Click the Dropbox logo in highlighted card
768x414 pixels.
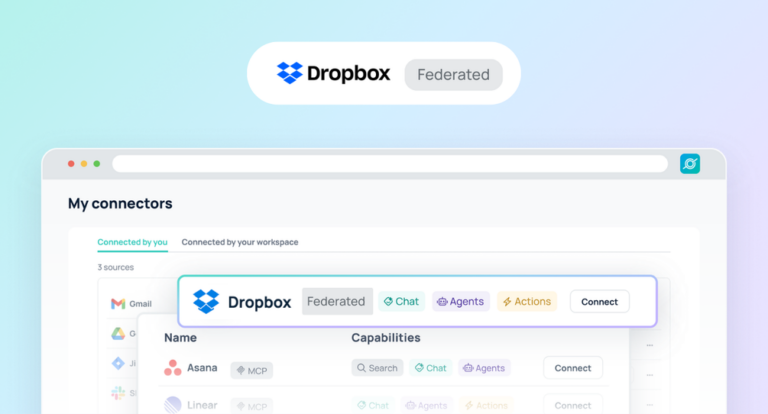(206, 301)
